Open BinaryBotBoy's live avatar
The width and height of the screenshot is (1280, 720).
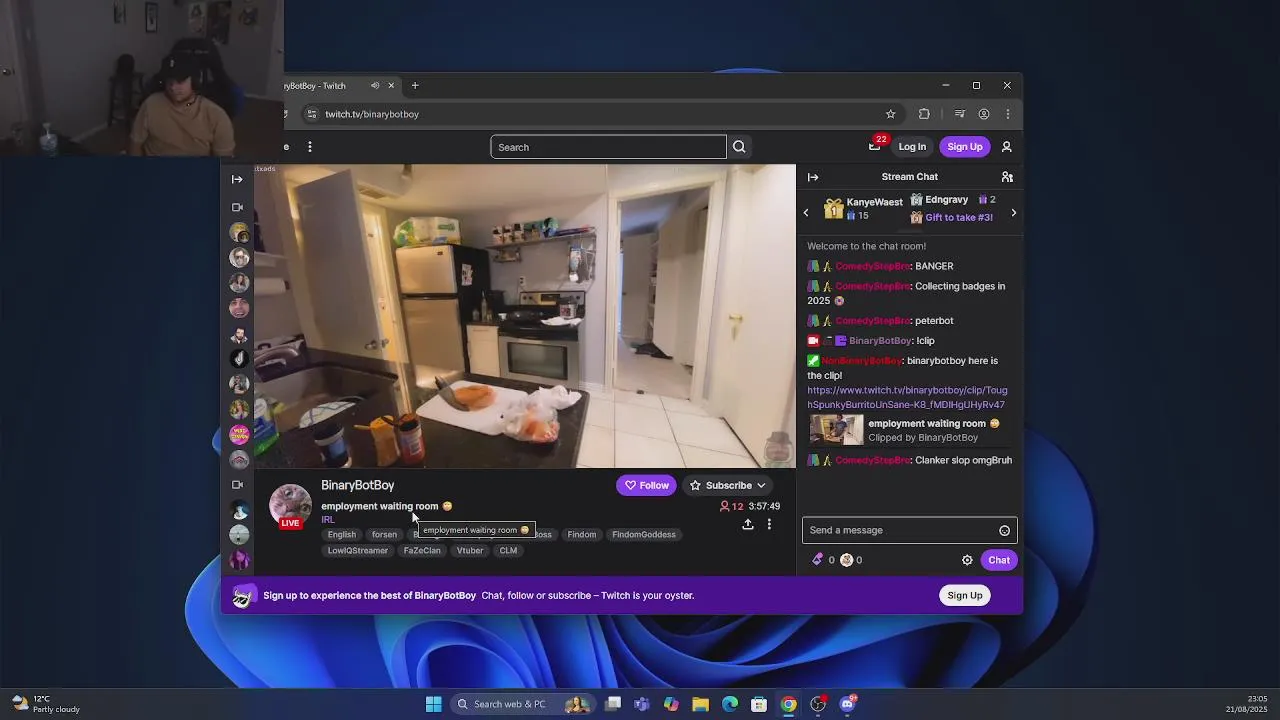click(x=290, y=506)
